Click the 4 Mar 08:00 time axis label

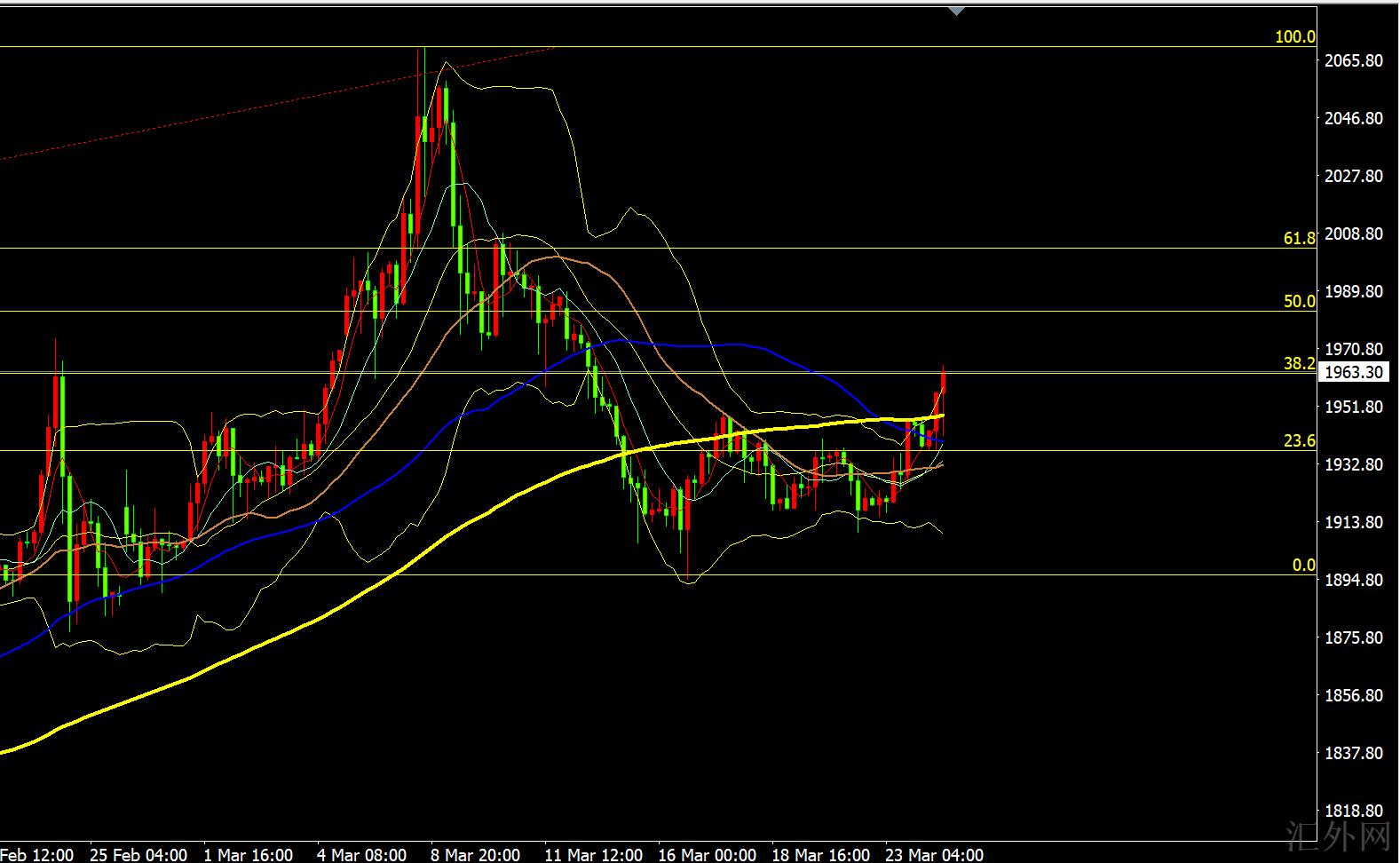(x=362, y=854)
